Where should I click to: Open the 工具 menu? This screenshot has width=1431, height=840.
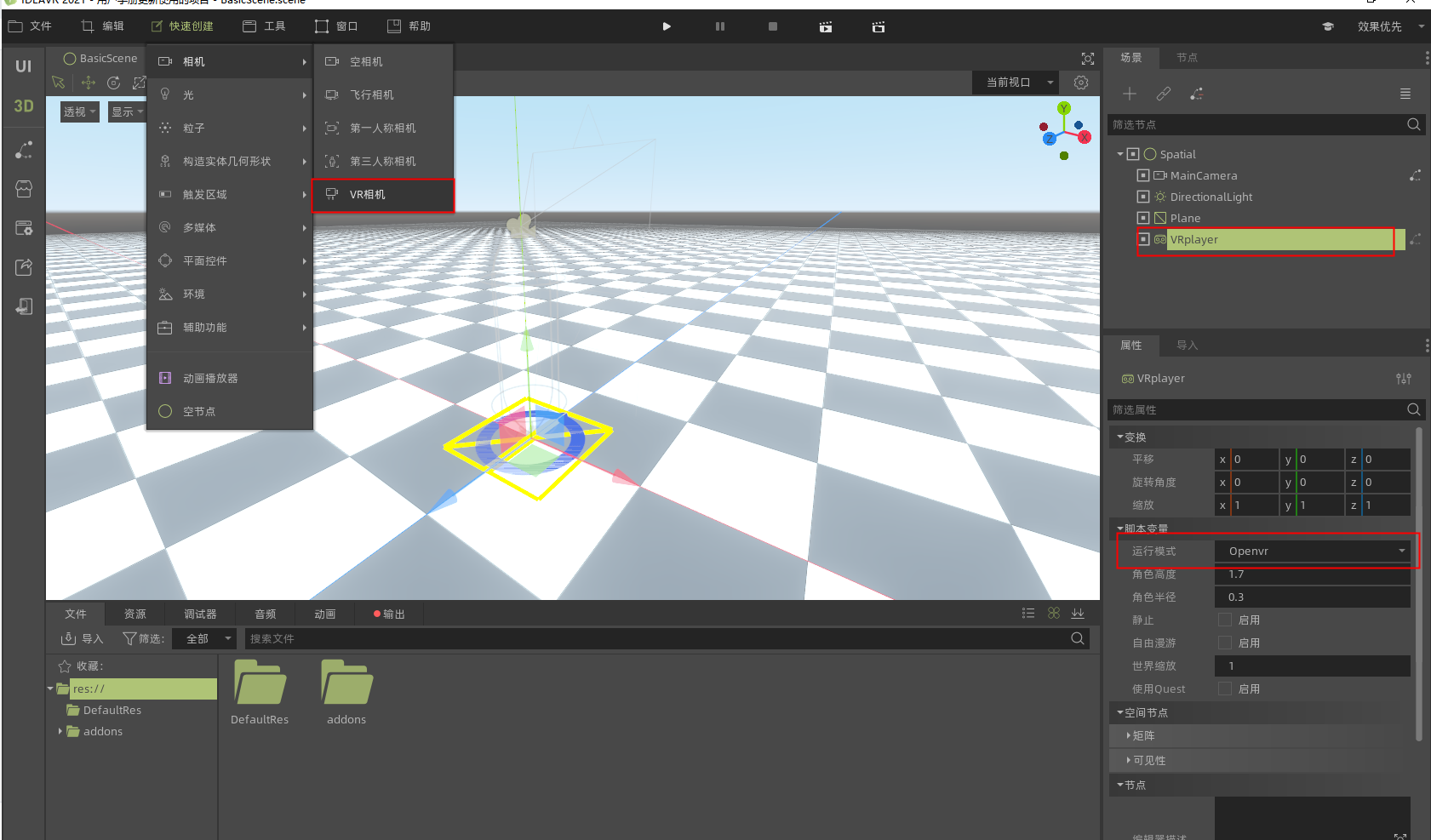(264, 26)
